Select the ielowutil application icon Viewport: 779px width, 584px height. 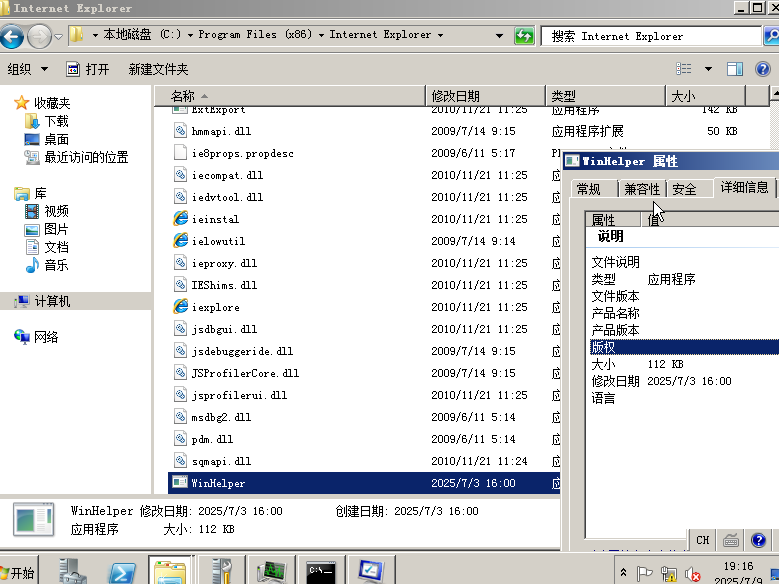coord(180,241)
